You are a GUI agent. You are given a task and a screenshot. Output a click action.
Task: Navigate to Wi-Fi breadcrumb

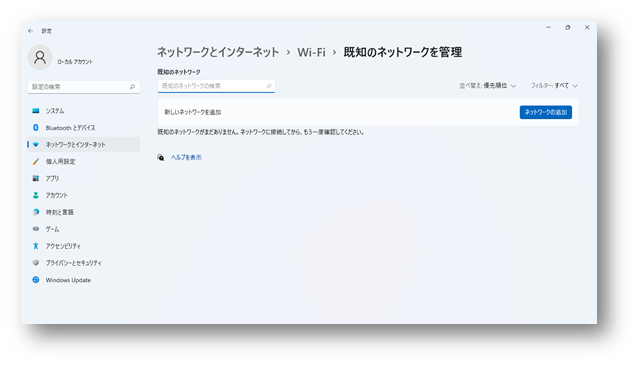[311, 52]
